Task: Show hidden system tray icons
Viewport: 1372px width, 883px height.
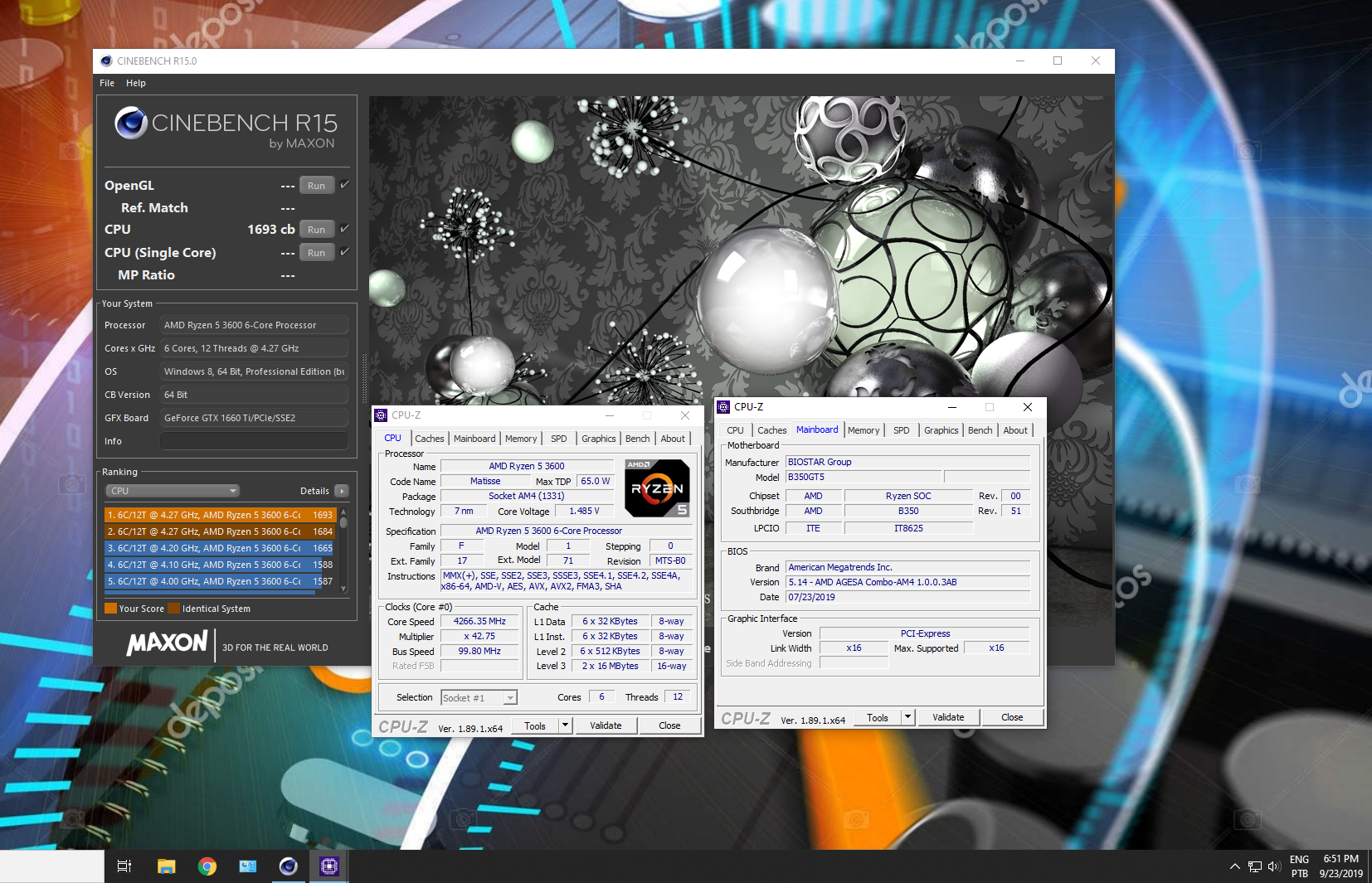Action: pyautogui.click(x=1234, y=866)
